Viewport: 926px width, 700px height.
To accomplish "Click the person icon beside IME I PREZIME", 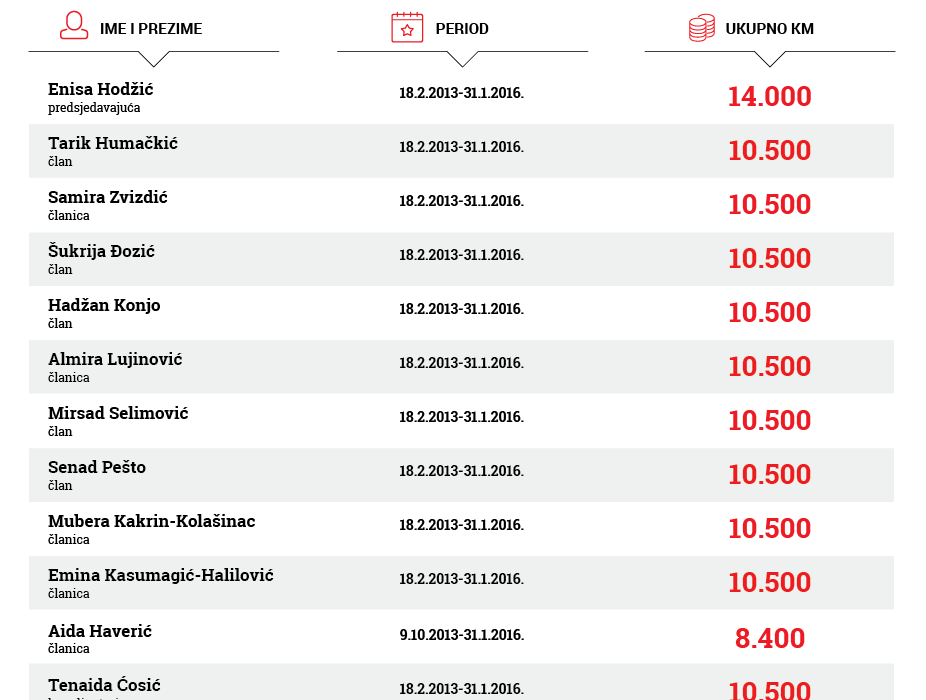I will point(73,27).
